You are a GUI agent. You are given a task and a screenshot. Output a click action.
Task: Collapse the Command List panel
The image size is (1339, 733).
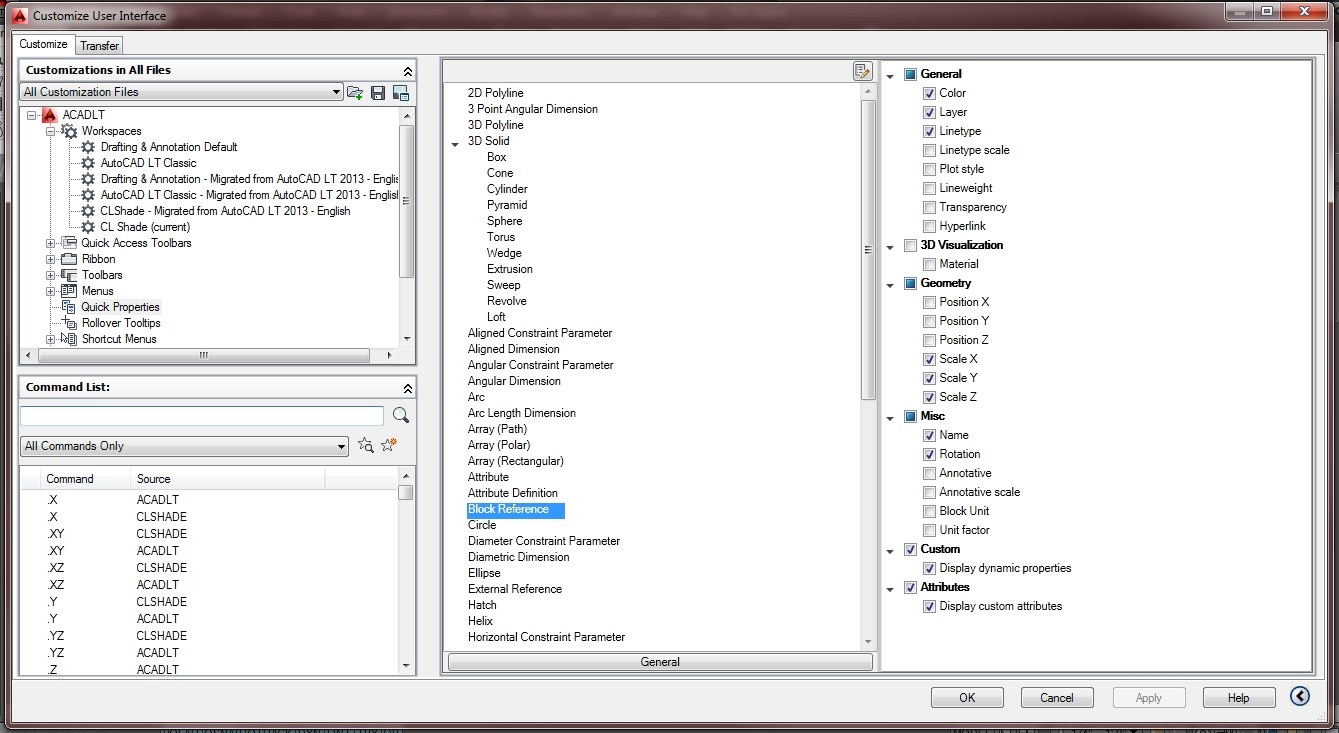(x=407, y=388)
